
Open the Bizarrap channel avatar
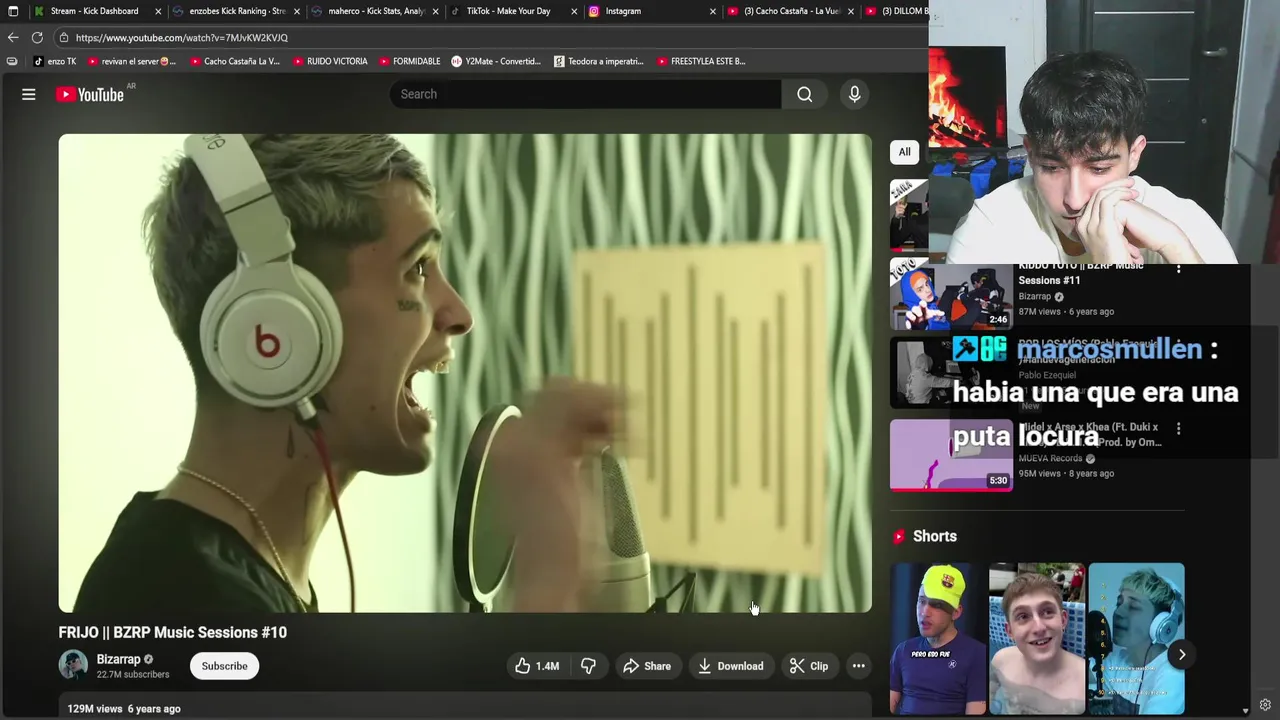pos(73,666)
